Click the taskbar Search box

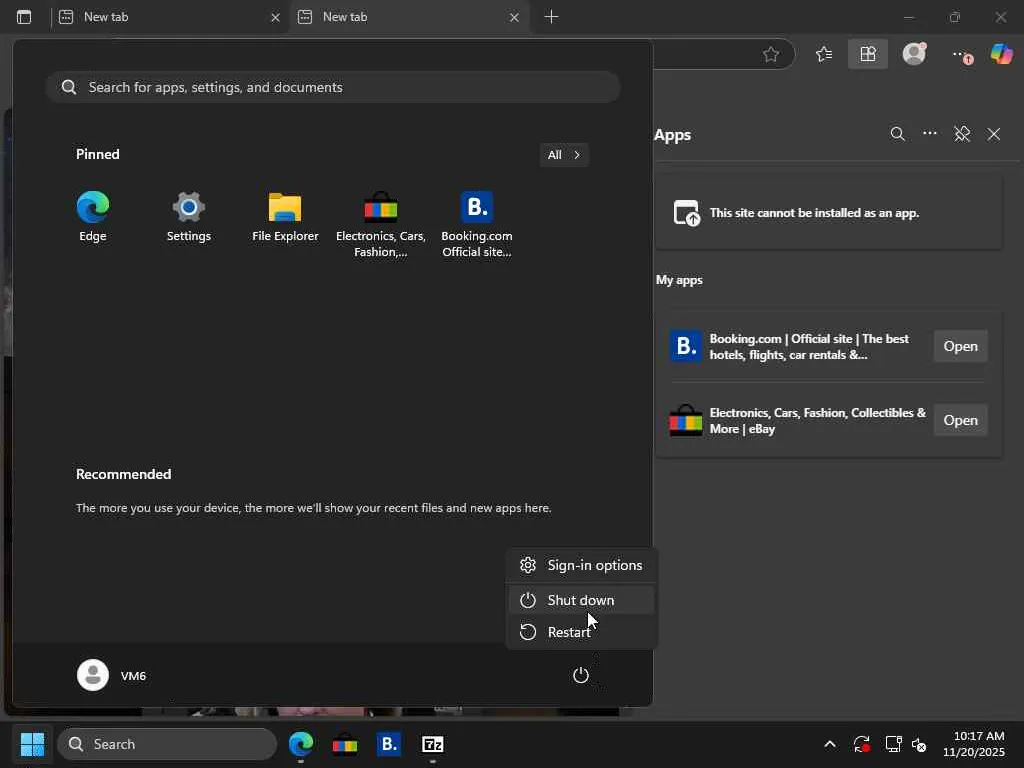167,744
